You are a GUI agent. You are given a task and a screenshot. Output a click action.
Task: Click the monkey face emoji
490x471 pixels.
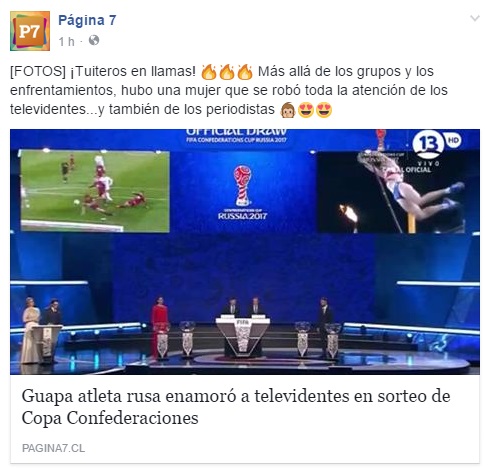coord(288,110)
